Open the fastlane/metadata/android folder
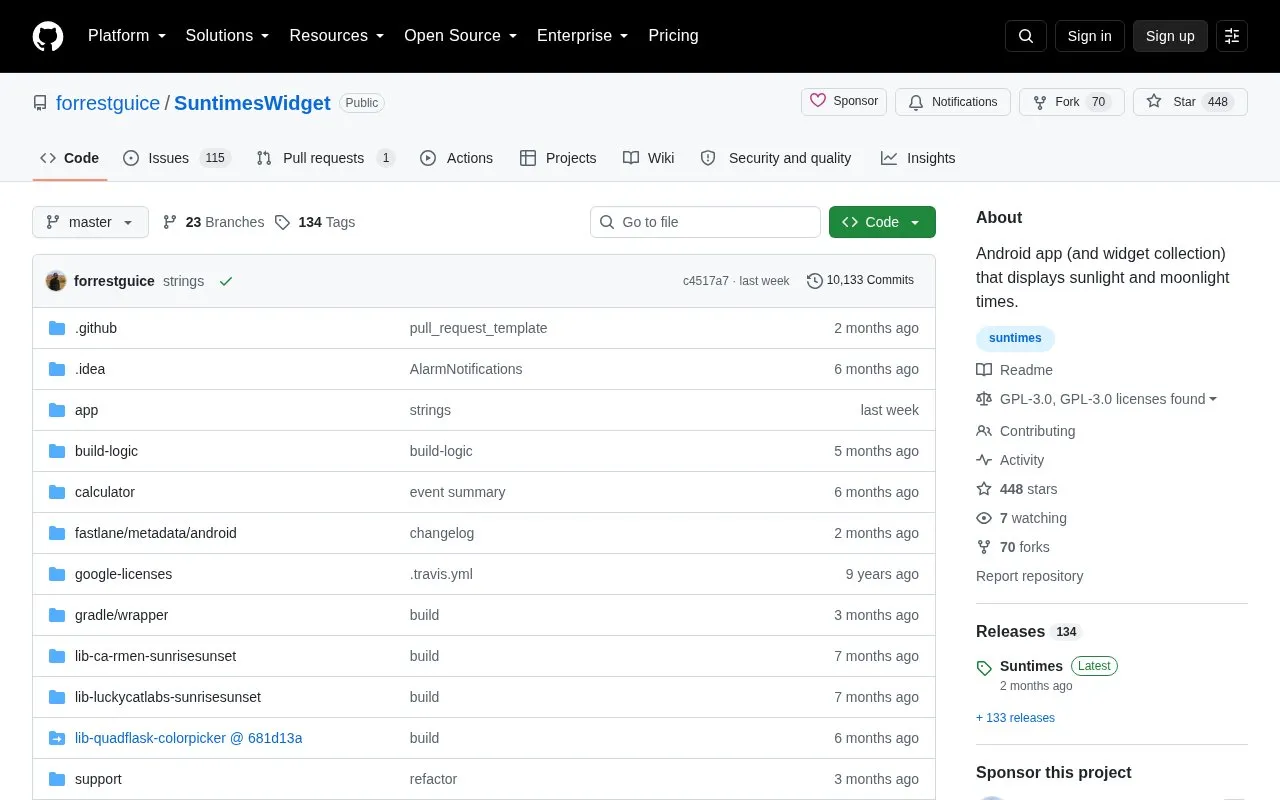This screenshot has height=800, width=1280. pos(156,533)
